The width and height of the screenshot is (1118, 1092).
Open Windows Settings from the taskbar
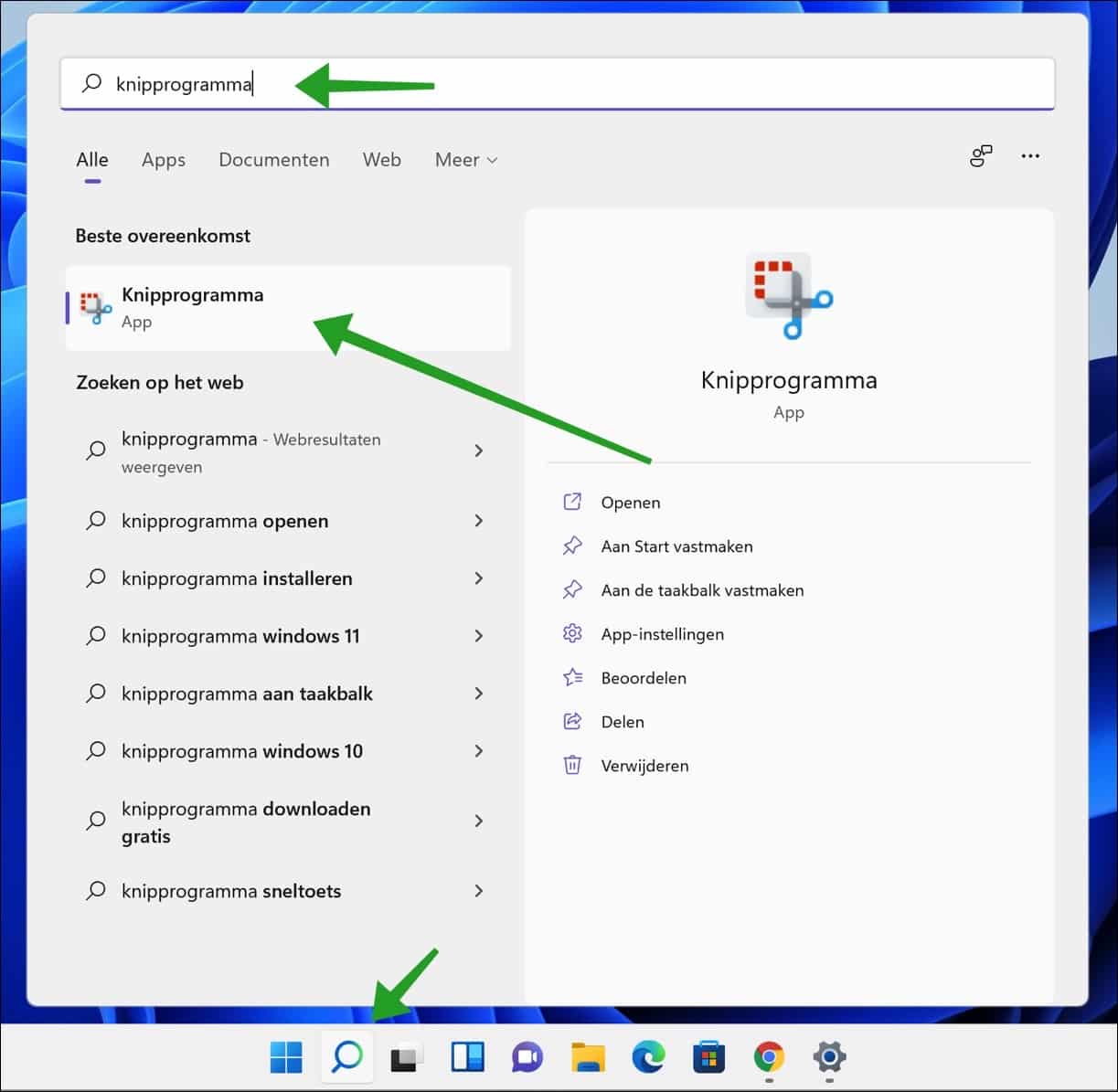click(x=829, y=1056)
